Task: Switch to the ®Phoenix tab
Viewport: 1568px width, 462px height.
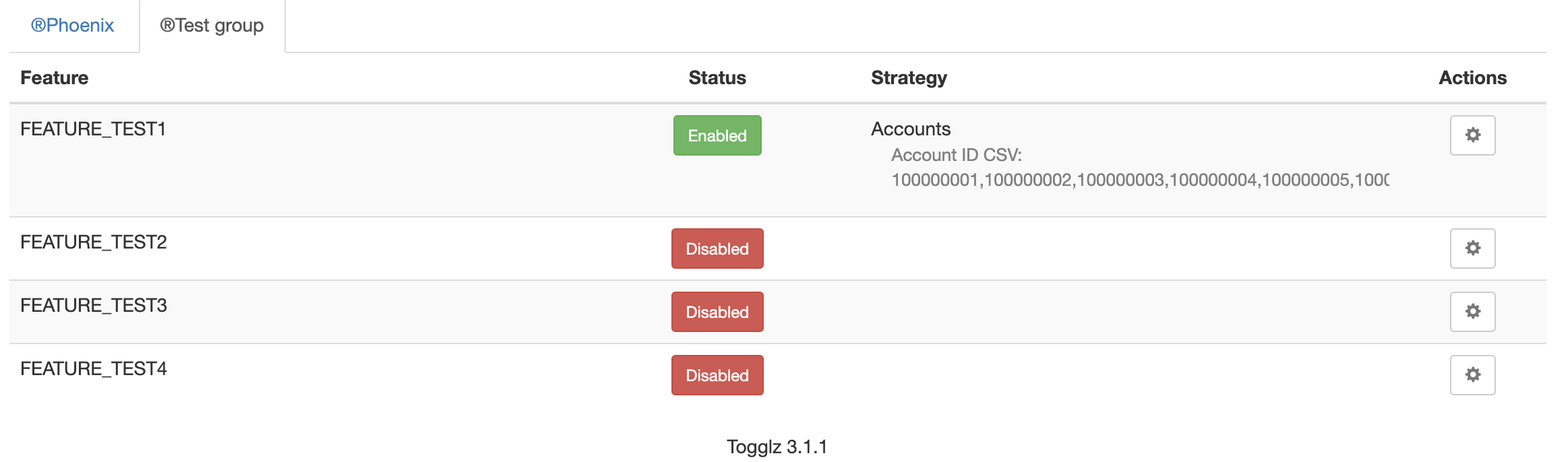Action: (x=71, y=26)
